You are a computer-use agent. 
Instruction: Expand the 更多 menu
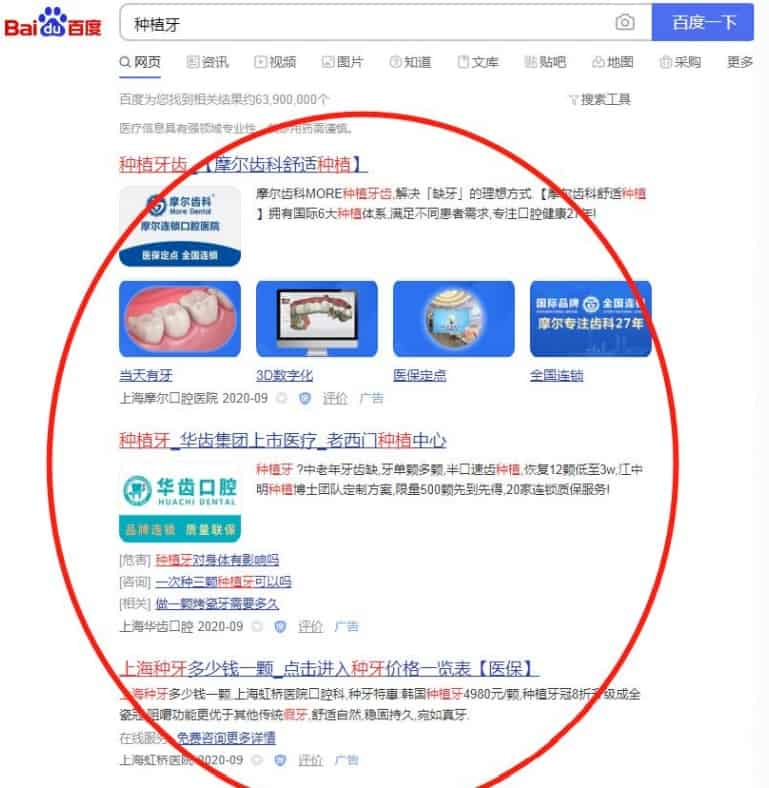click(740, 62)
